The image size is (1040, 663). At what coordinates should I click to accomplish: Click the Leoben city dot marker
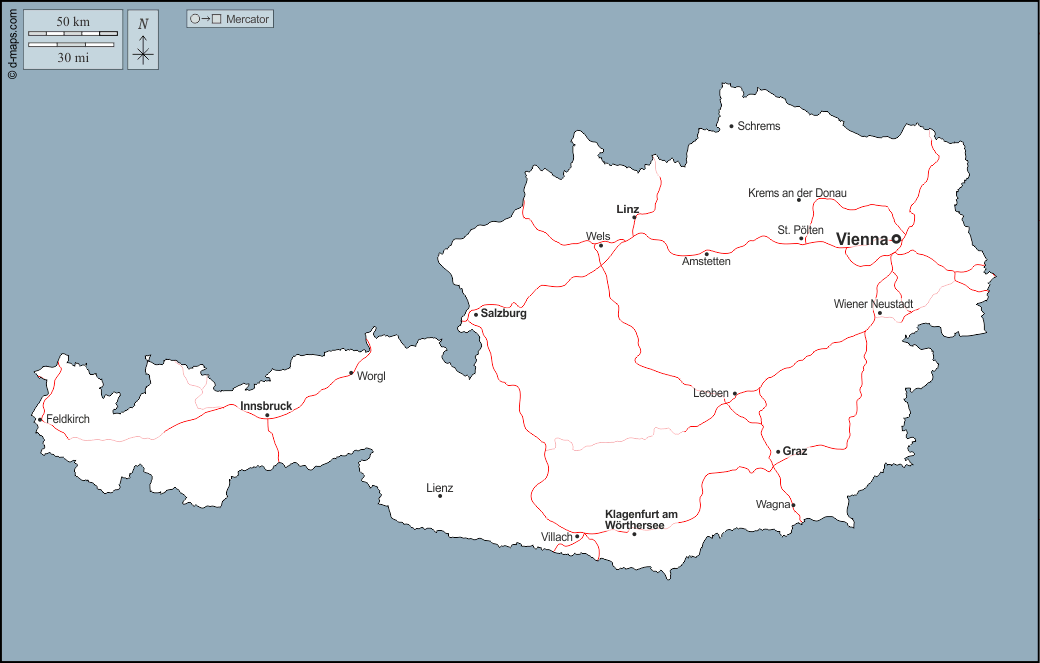click(x=735, y=394)
